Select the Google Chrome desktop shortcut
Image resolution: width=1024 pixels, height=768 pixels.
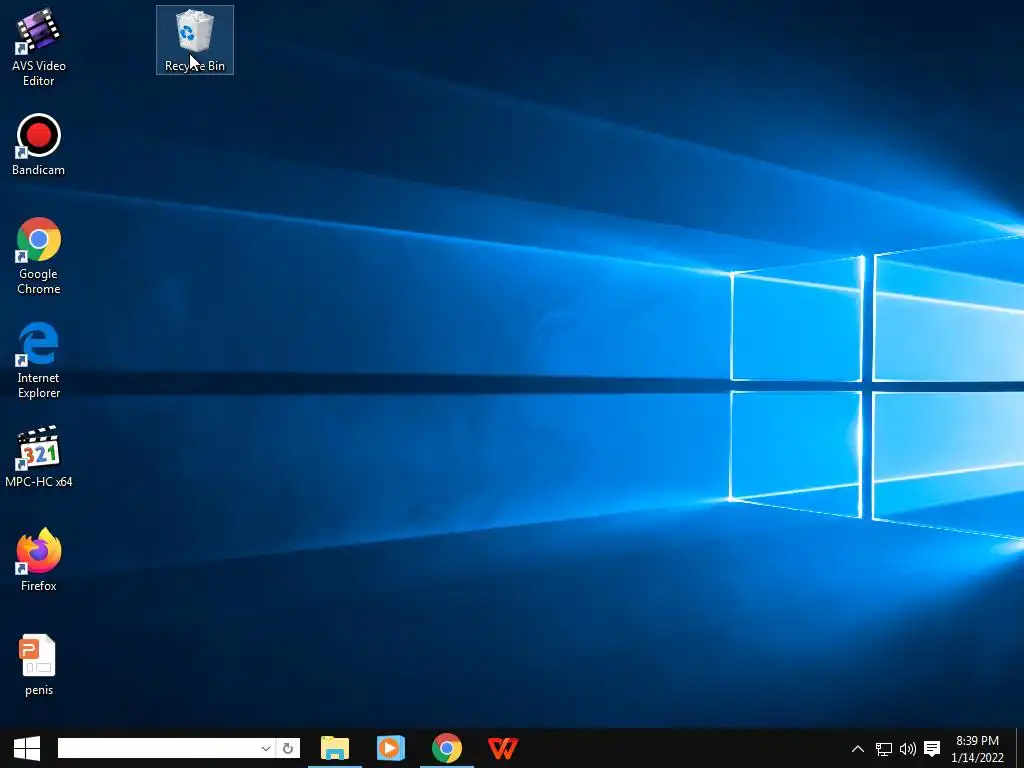pyautogui.click(x=39, y=256)
